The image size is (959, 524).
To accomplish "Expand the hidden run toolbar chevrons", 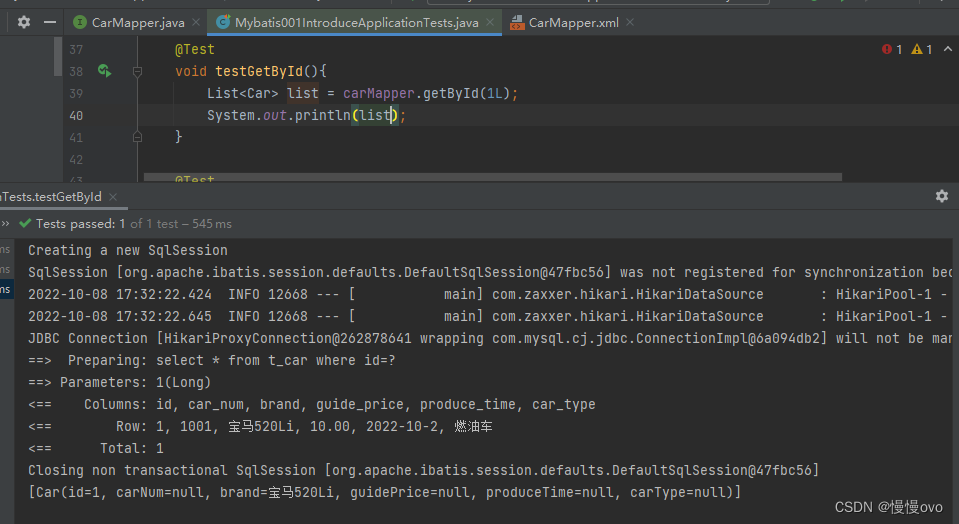I will [x=5, y=224].
